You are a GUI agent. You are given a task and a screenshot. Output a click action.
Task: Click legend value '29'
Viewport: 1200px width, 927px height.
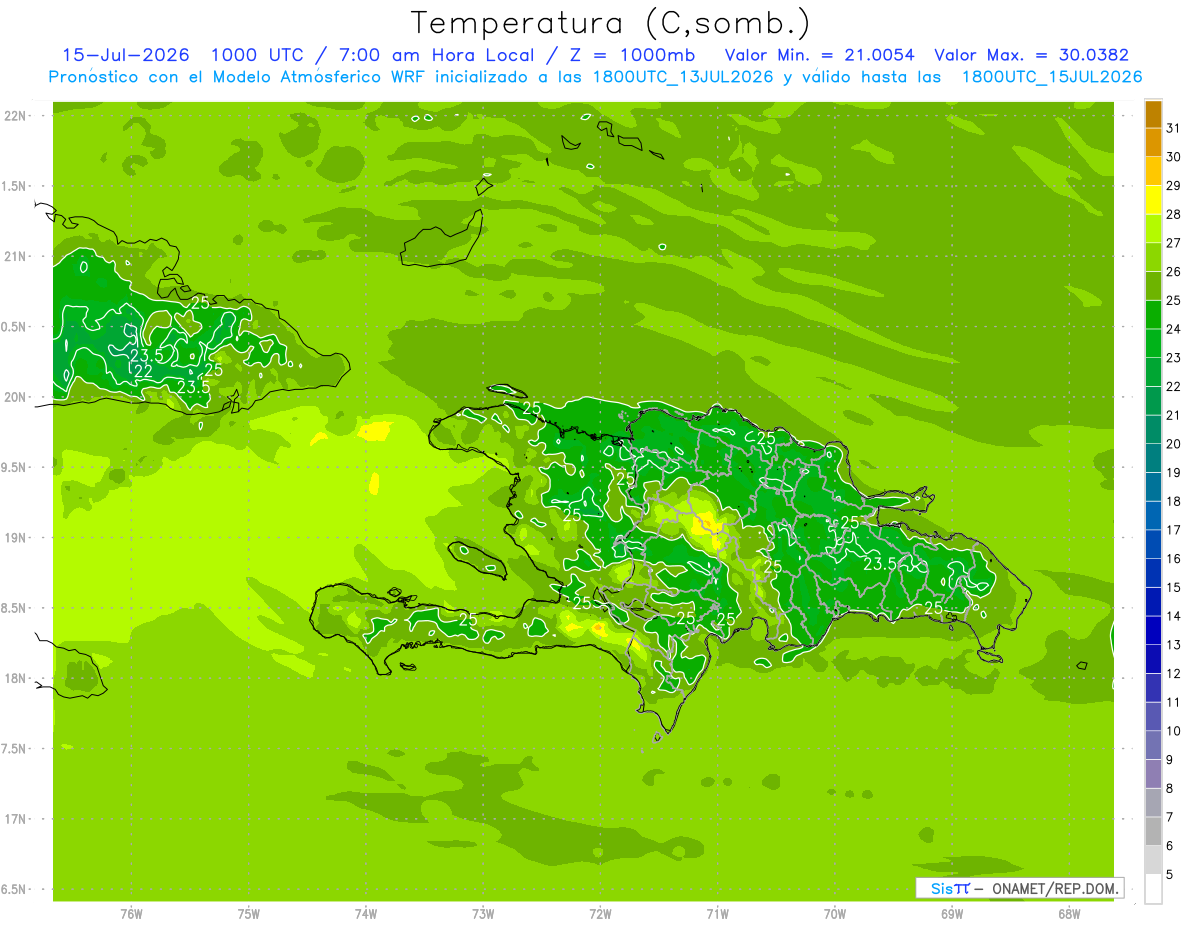(x=1174, y=185)
